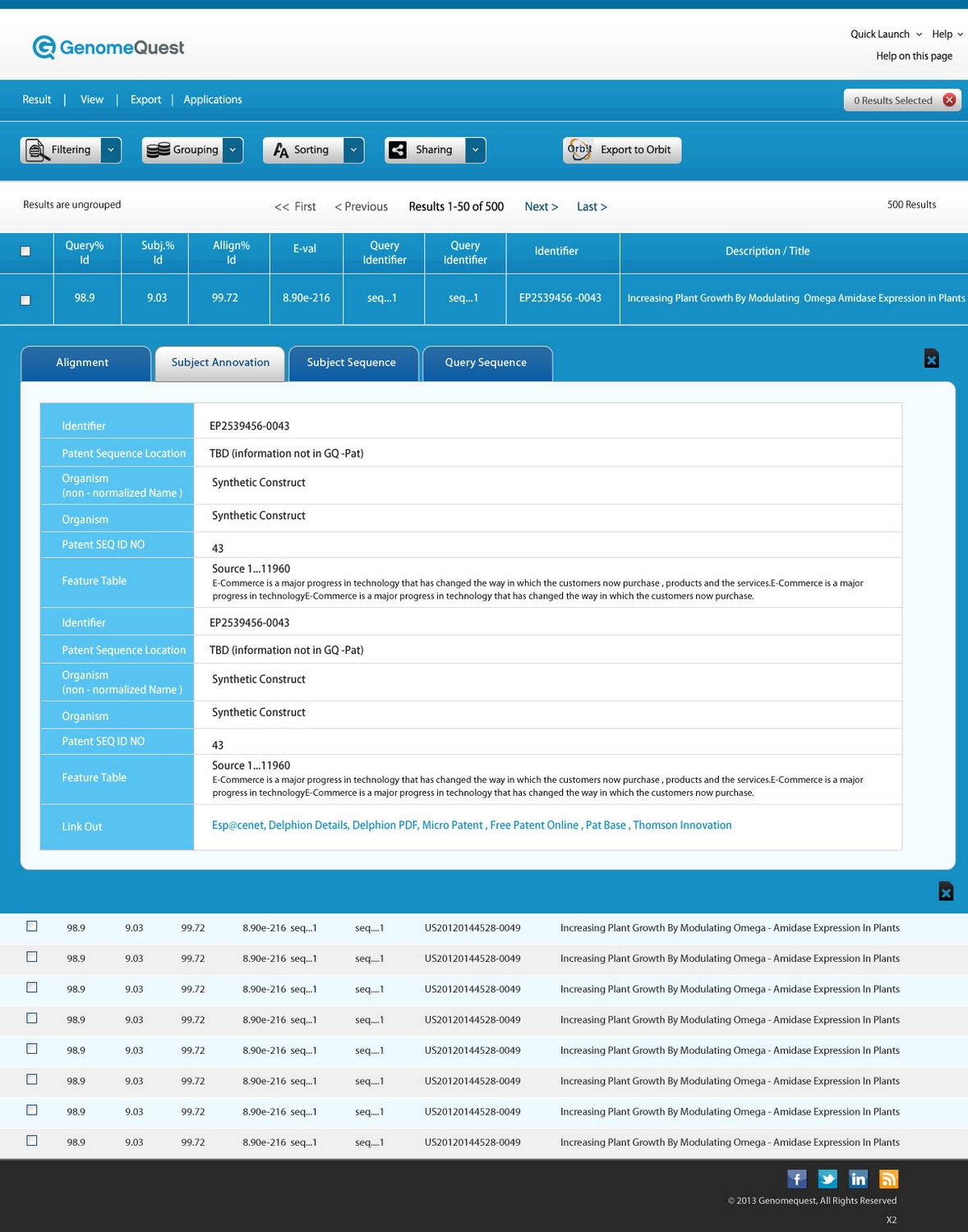
Task: Open the Micro Patent link
Action: [x=453, y=825]
